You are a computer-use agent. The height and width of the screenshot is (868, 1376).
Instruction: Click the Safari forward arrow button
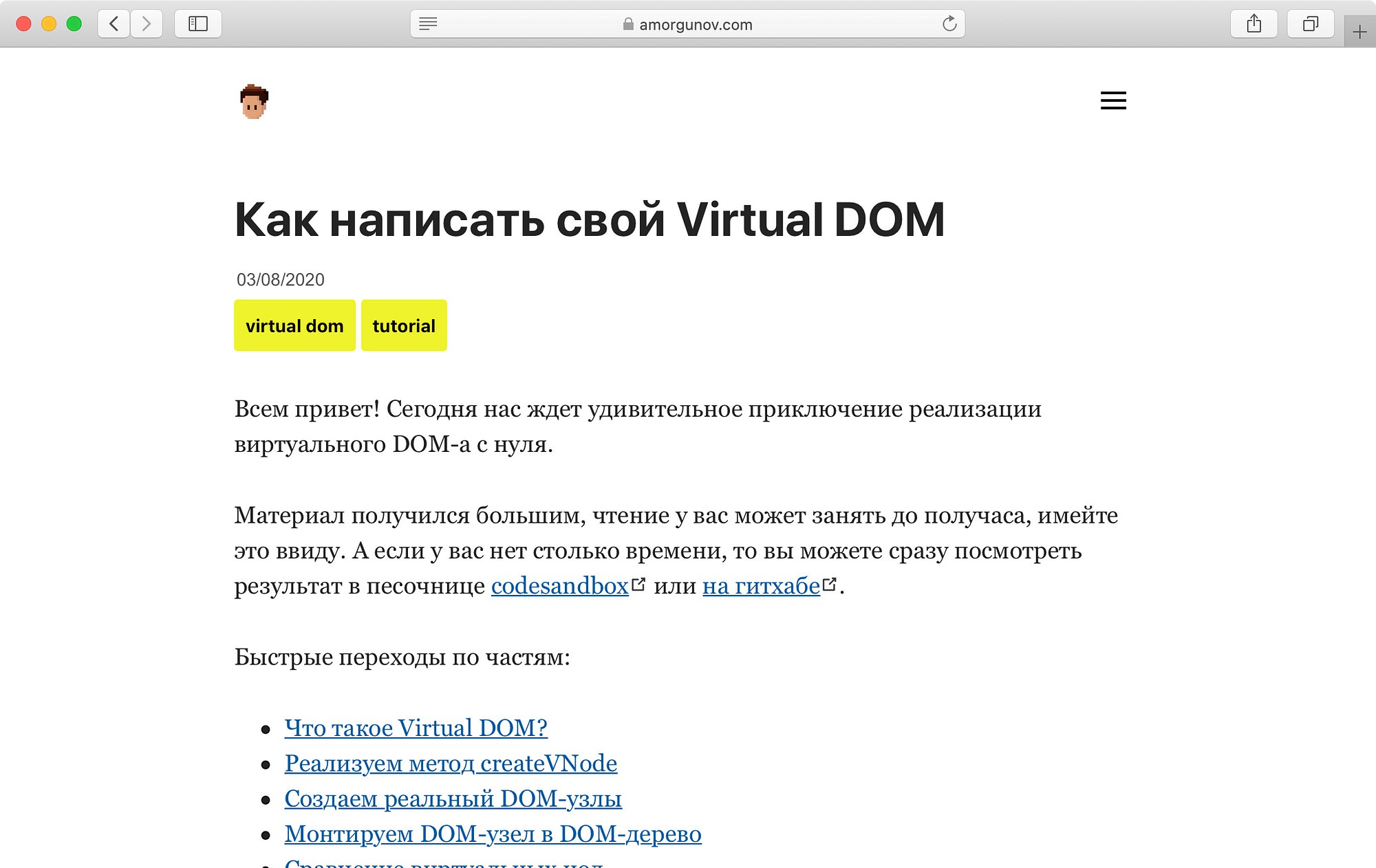tap(147, 24)
